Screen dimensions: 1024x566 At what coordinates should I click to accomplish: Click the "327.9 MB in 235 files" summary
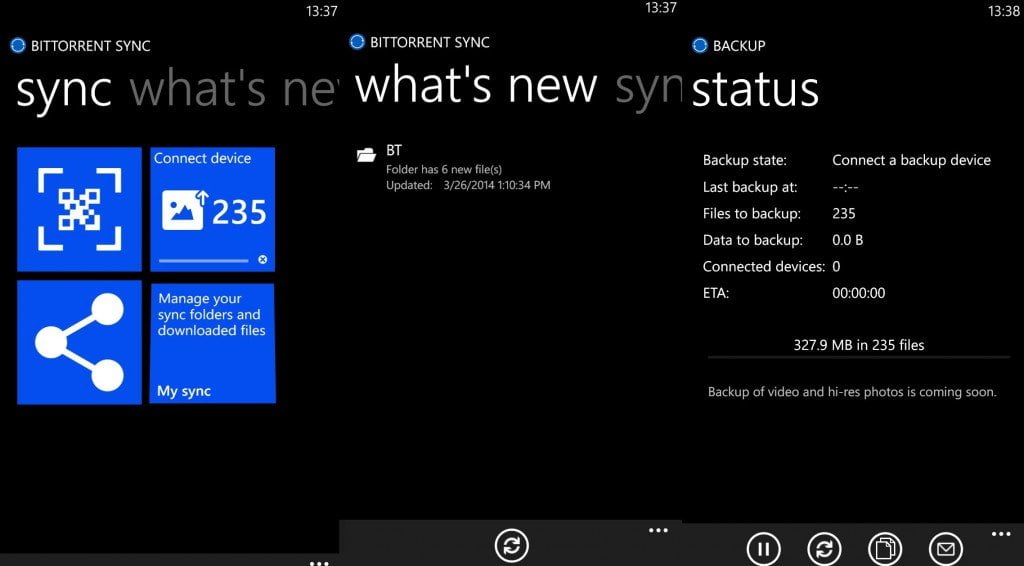tap(859, 345)
